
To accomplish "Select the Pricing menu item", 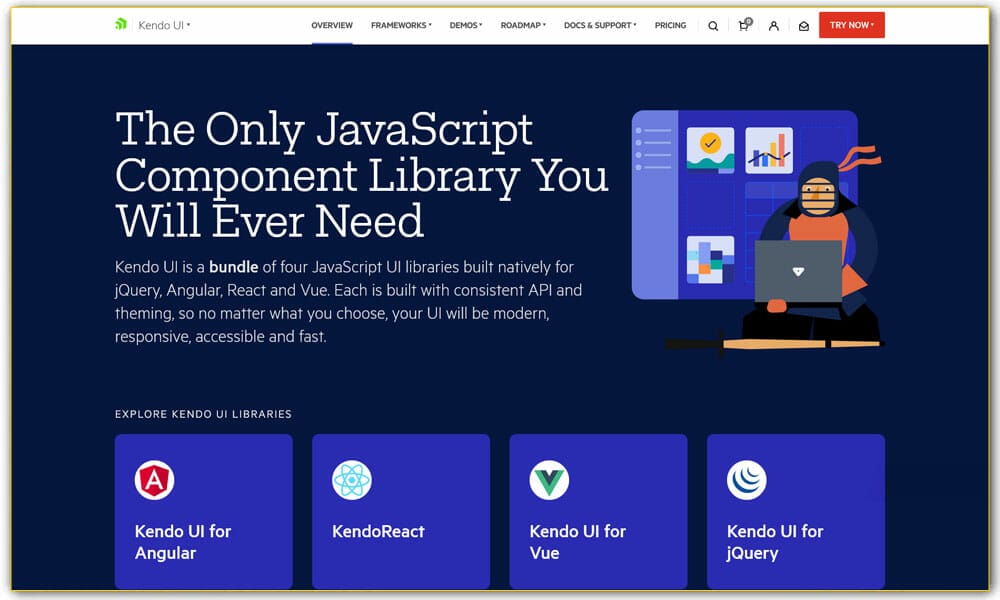I will [670, 25].
